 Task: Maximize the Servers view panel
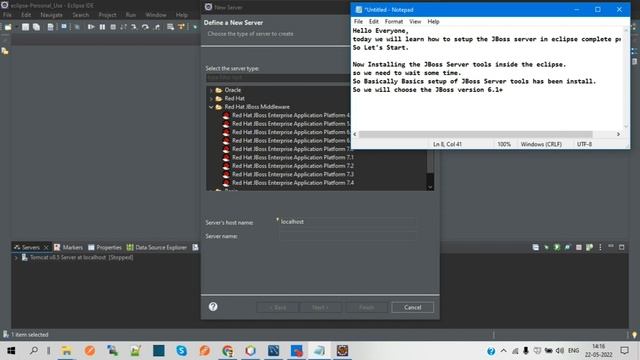[x=622, y=247]
